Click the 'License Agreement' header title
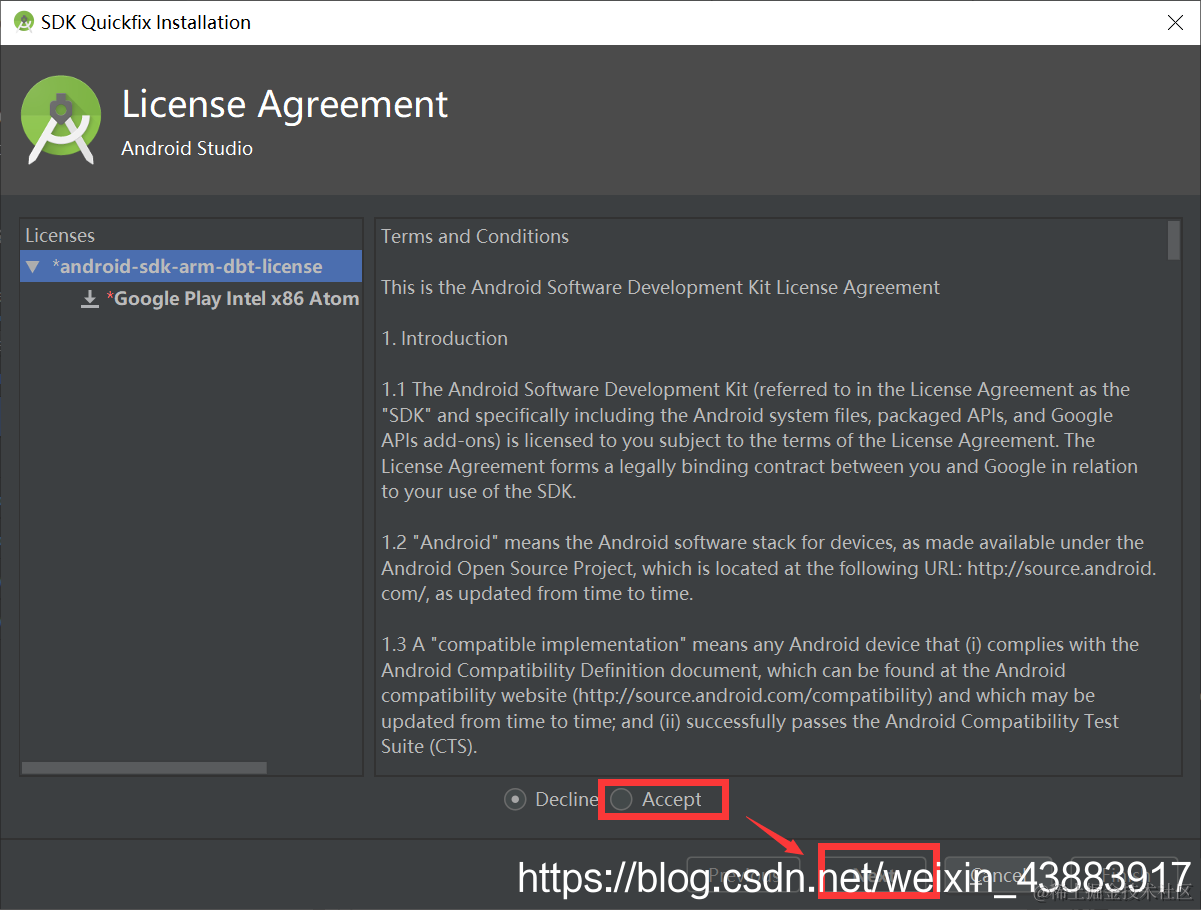The width and height of the screenshot is (1201, 910). coord(285,104)
